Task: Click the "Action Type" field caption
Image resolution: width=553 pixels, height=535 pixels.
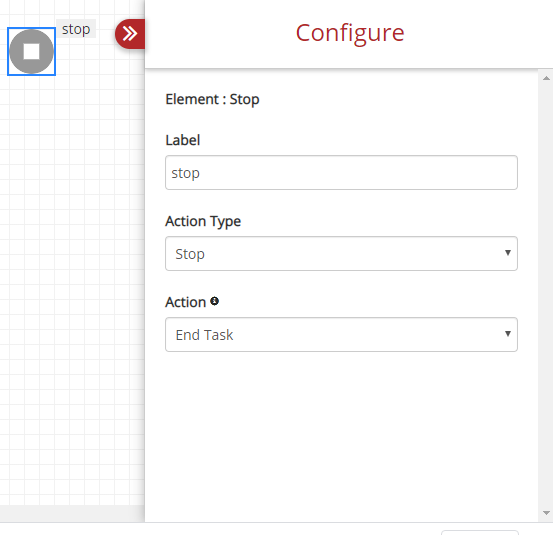Action: (203, 221)
